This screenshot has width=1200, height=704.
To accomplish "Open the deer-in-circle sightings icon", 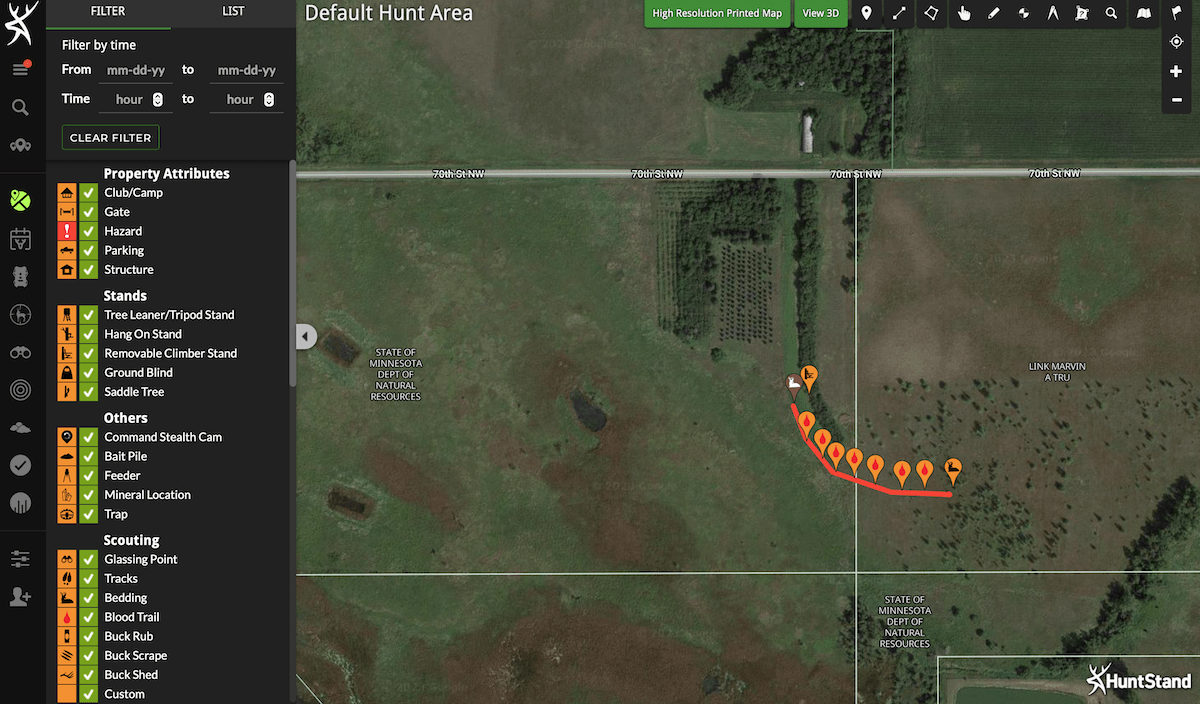I will 20,314.
